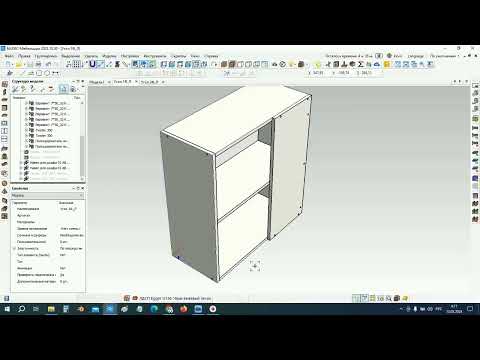Select the rectangle drawing tool

point(39,73)
